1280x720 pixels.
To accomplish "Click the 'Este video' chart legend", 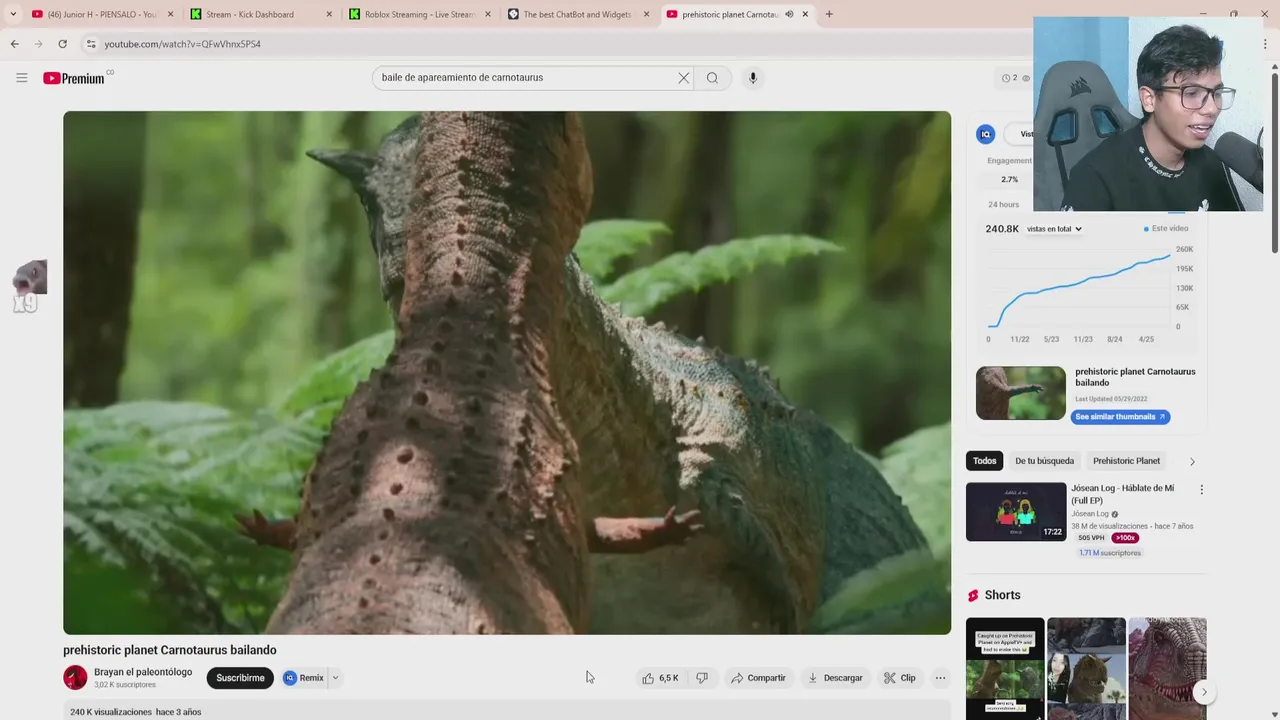I will tap(1166, 229).
